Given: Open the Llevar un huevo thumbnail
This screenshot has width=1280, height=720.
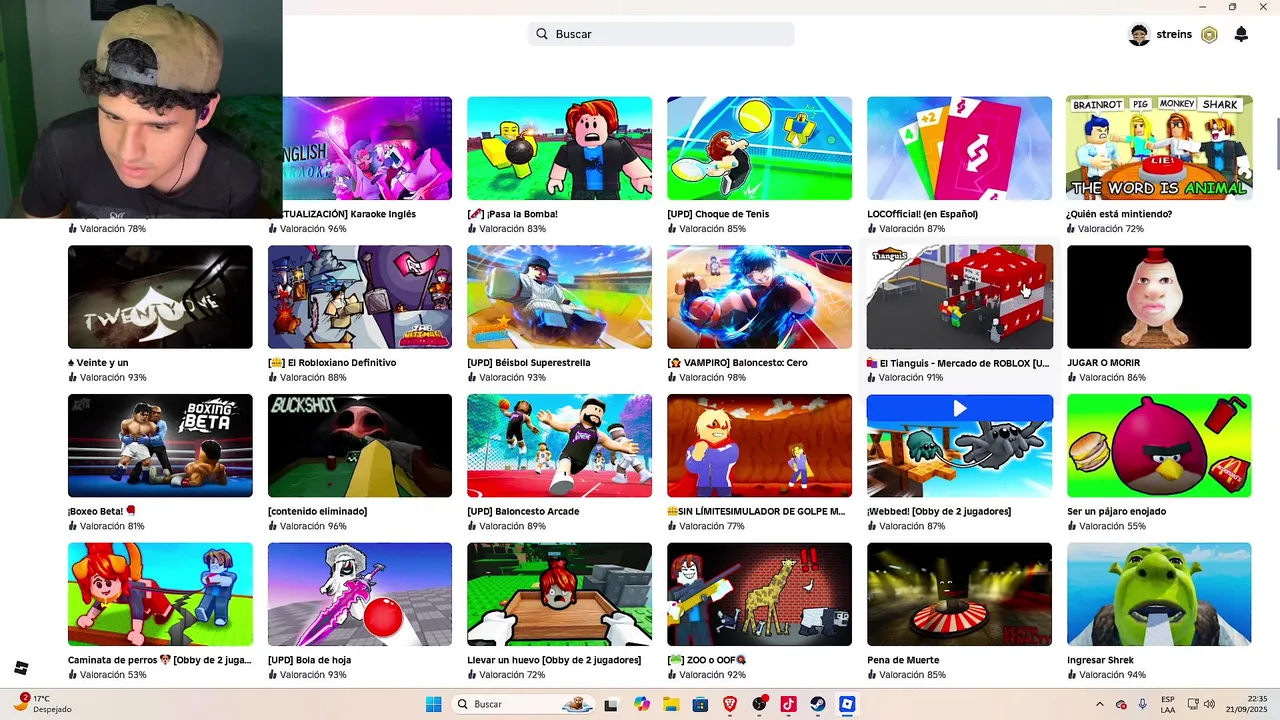Looking at the screenshot, I should tap(559, 594).
